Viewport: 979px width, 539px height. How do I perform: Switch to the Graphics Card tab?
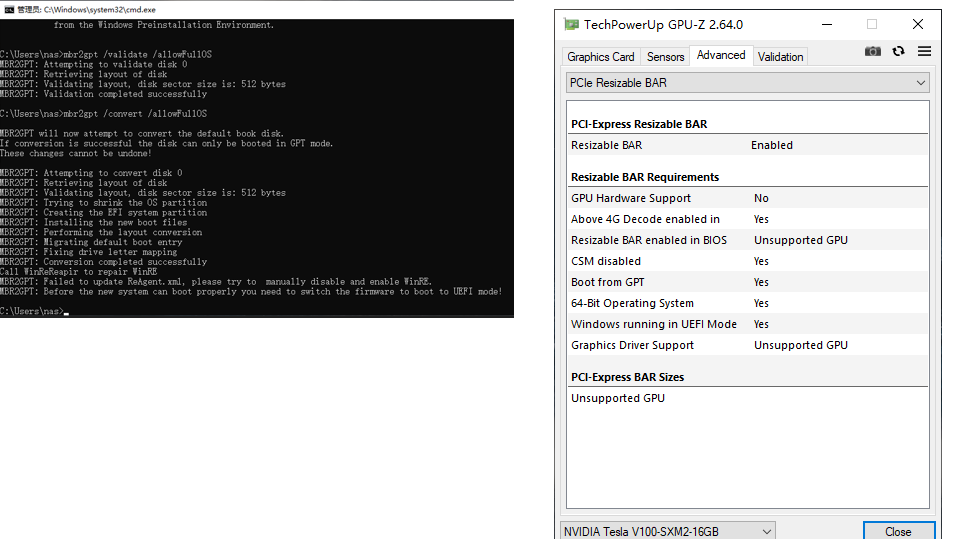coord(601,57)
